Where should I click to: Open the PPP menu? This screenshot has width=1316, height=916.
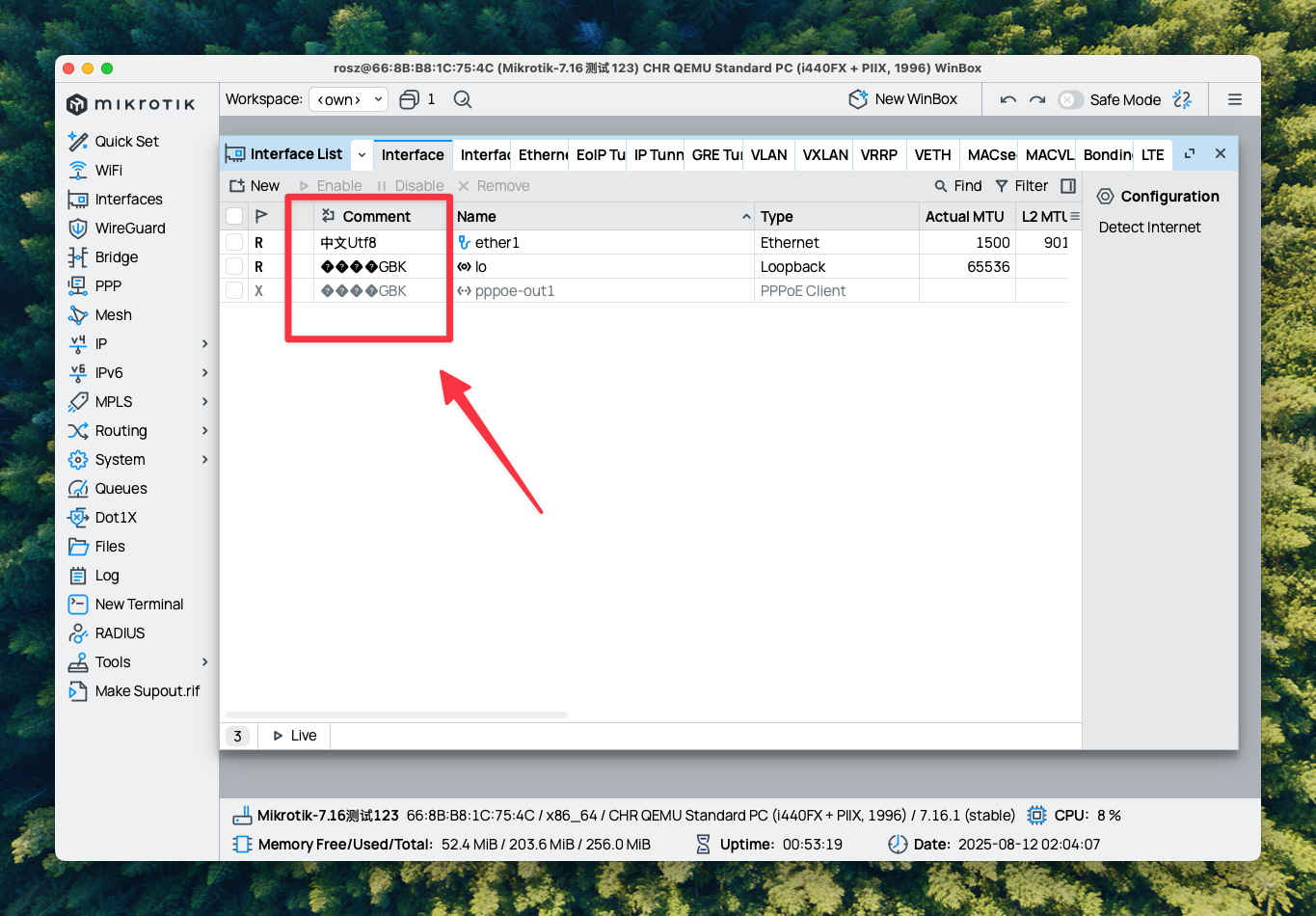pyautogui.click(x=94, y=285)
